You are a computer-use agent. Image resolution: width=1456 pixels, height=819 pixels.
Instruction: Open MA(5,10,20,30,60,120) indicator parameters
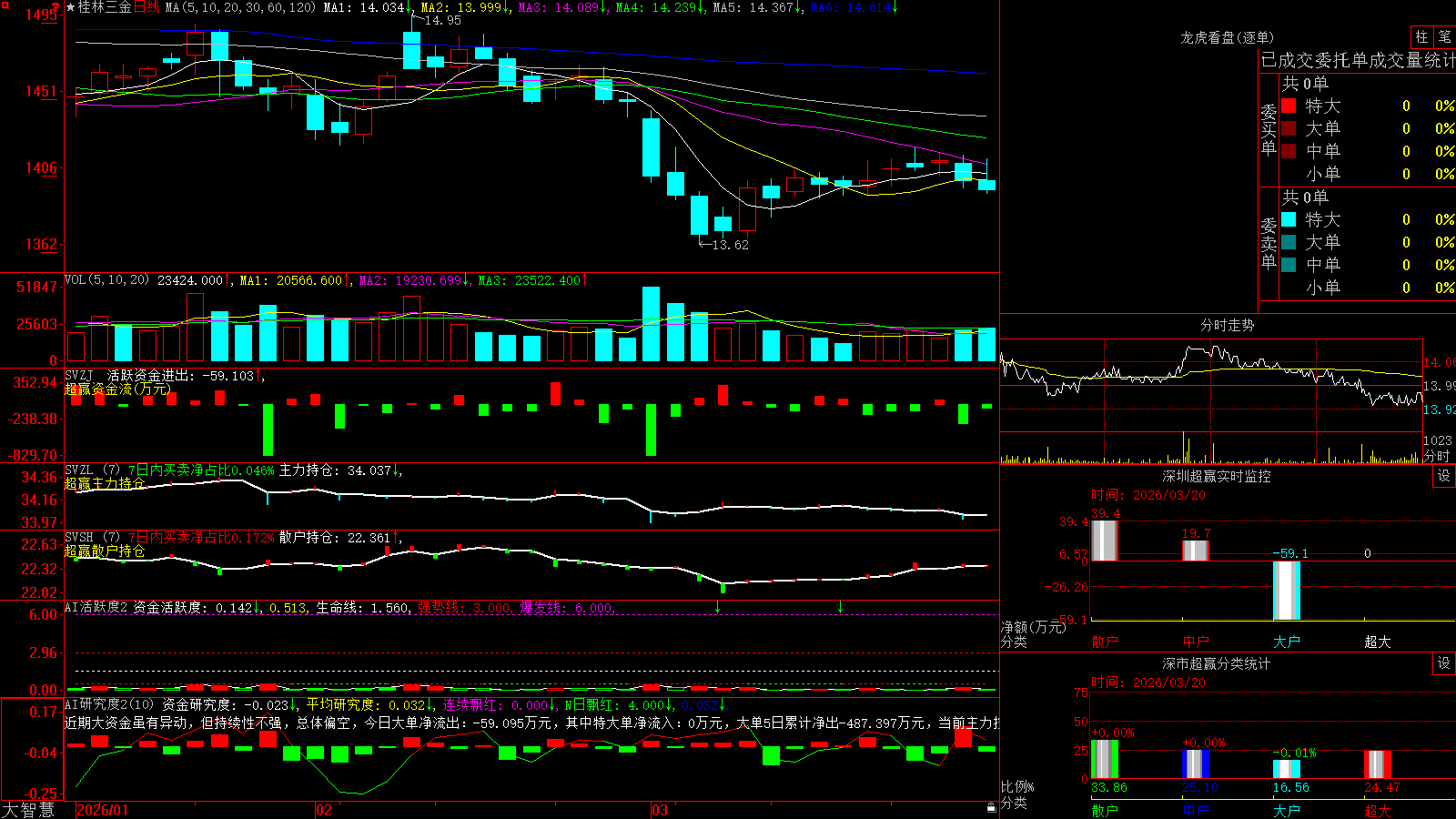(239, 7)
